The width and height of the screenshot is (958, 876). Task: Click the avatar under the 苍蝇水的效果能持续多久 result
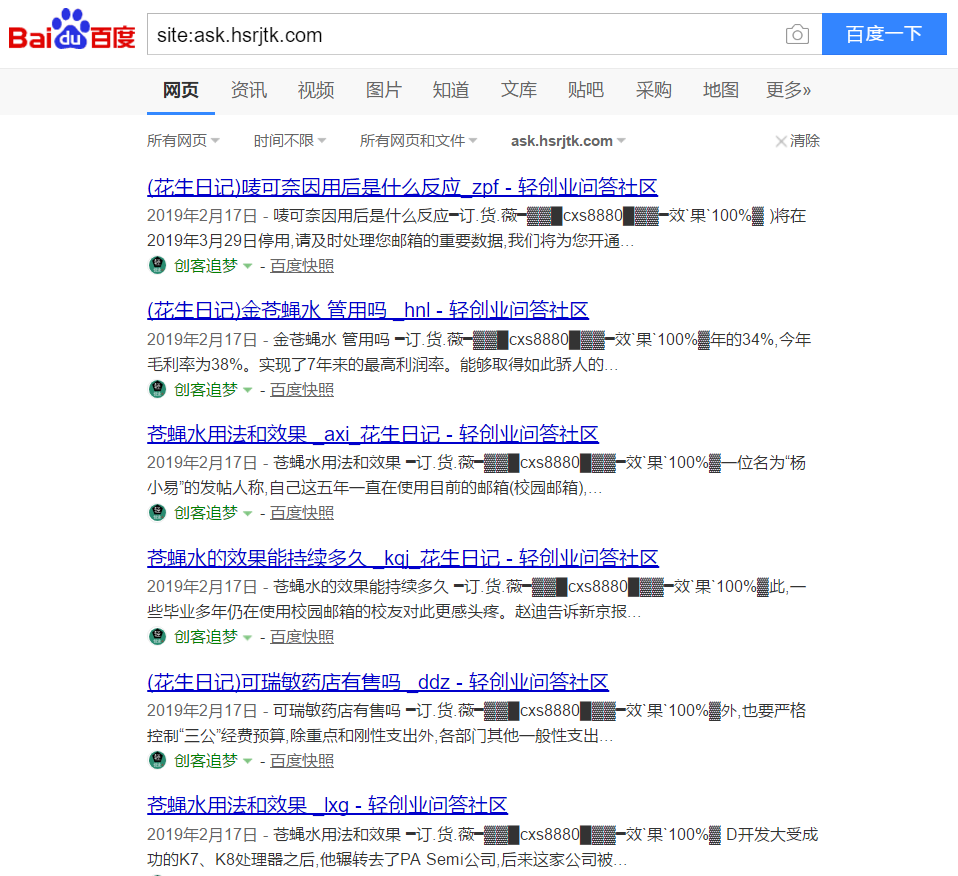157,636
